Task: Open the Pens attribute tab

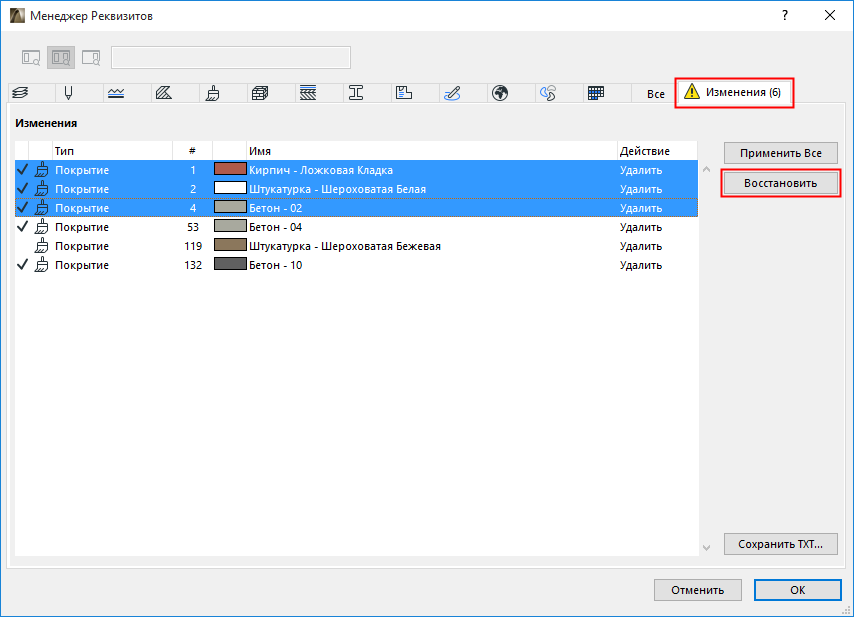Action: [x=68, y=93]
